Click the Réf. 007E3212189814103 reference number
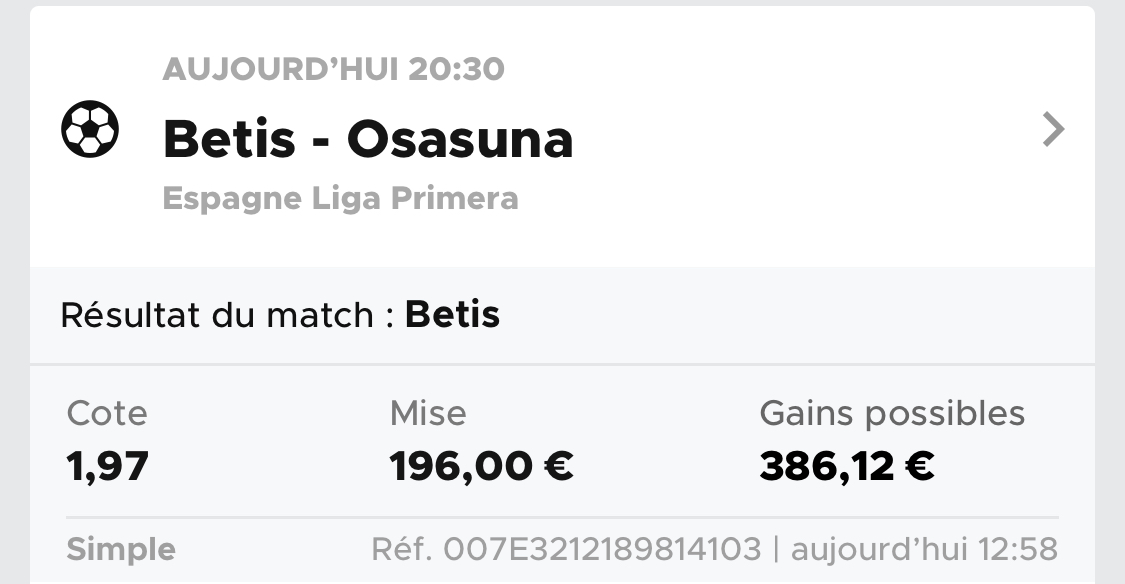Screen dimensions: 1125x584 (566, 549)
